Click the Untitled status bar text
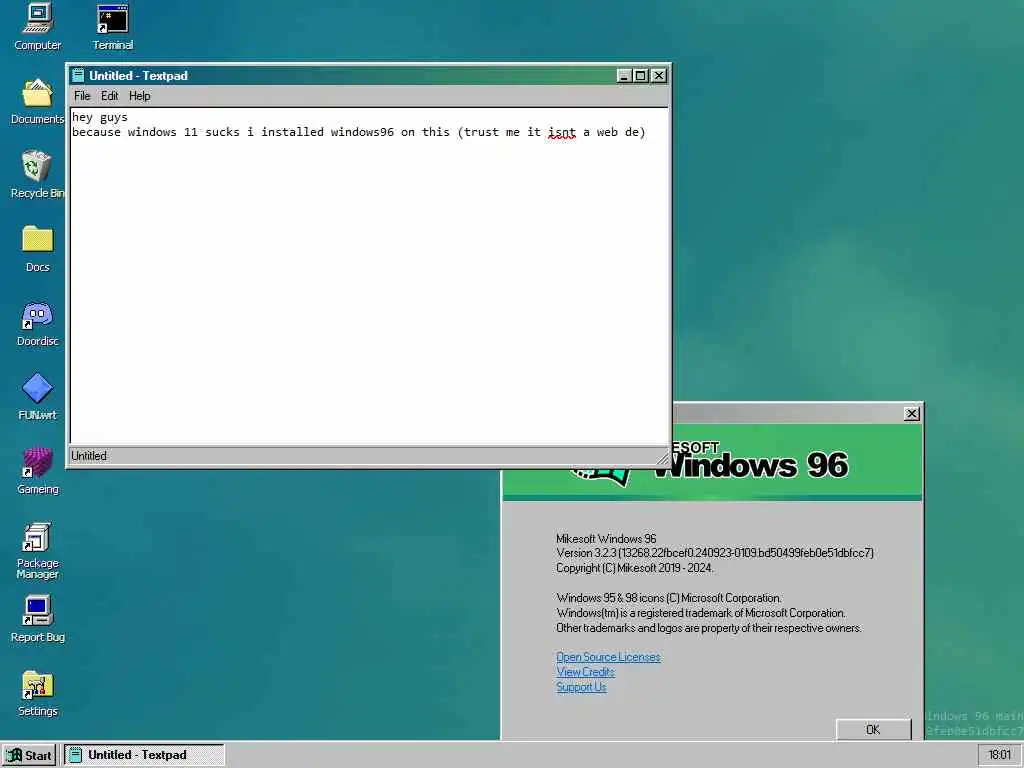Screen dimensions: 1024x768 89,456
